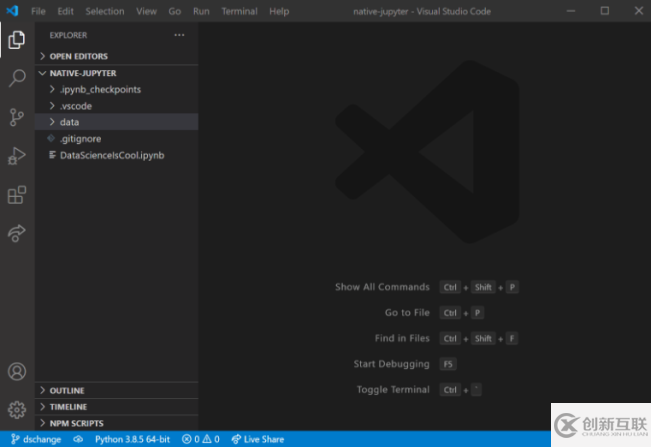The image size is (651, 447).
Task: Expand the OUTLINE section
Action: [66, 390]
